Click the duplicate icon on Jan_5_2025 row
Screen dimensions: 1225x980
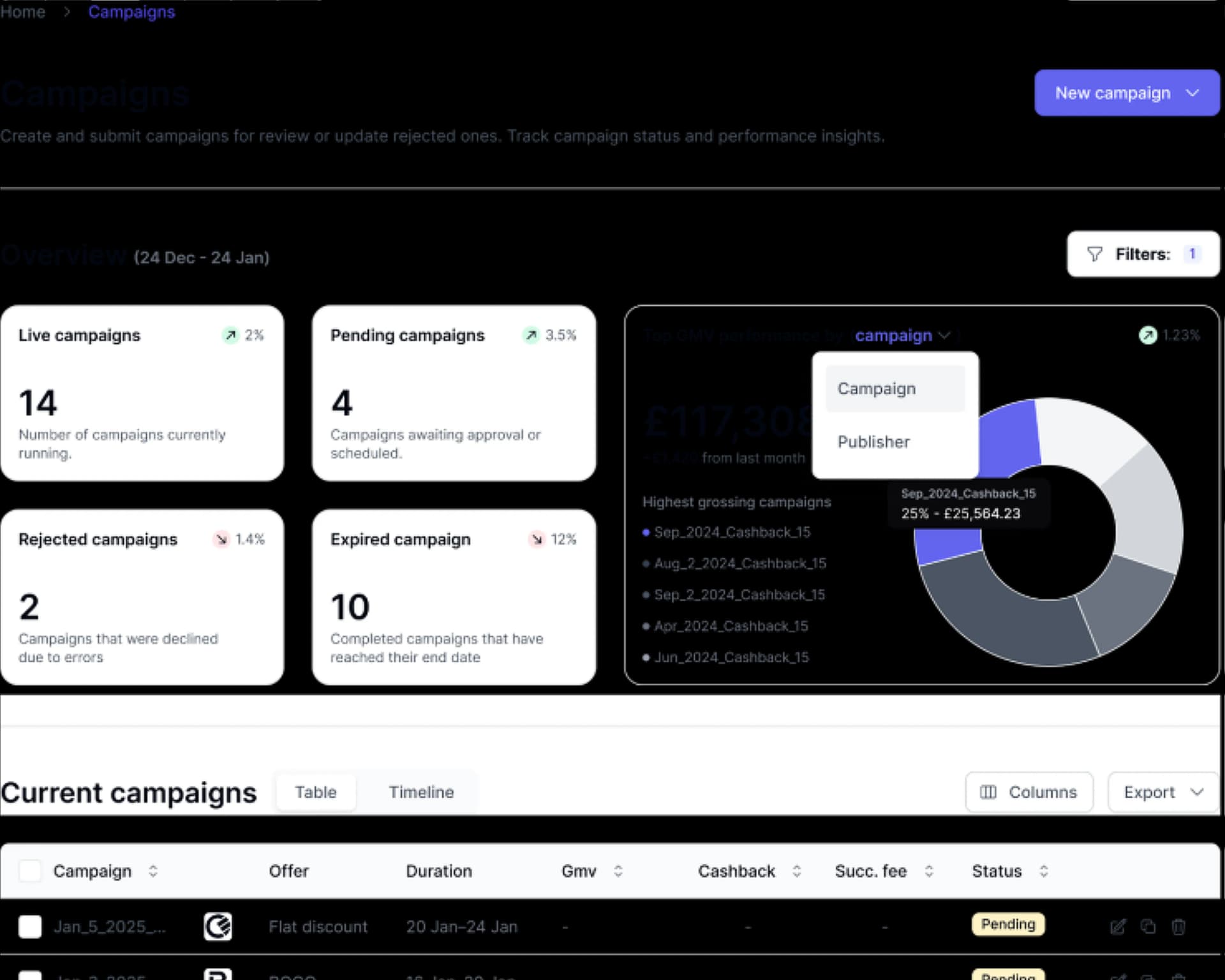tap(1148, 926)
